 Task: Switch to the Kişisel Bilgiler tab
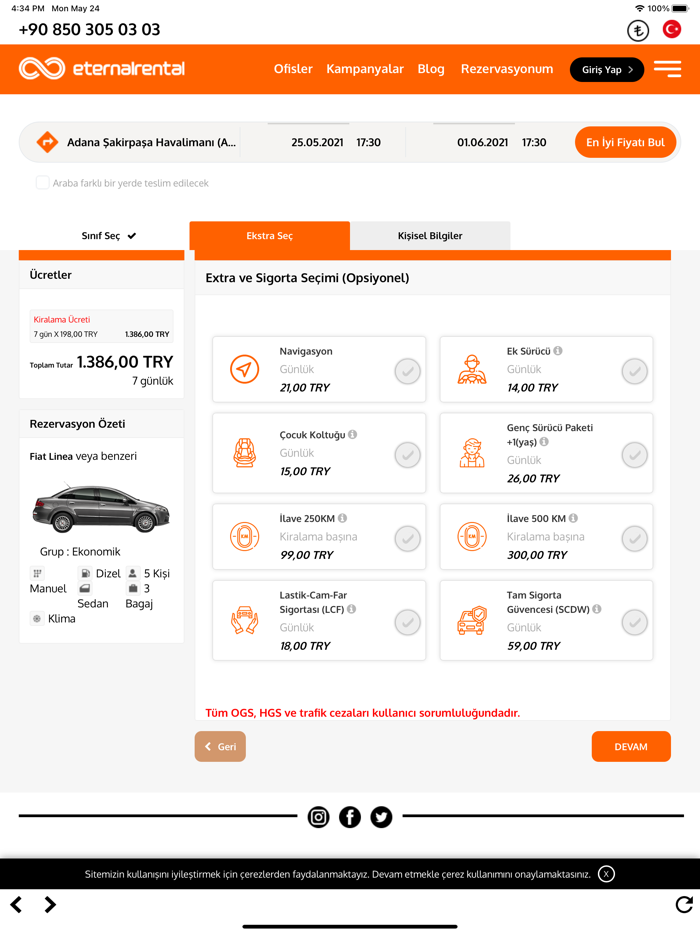[x=430, y=236]
